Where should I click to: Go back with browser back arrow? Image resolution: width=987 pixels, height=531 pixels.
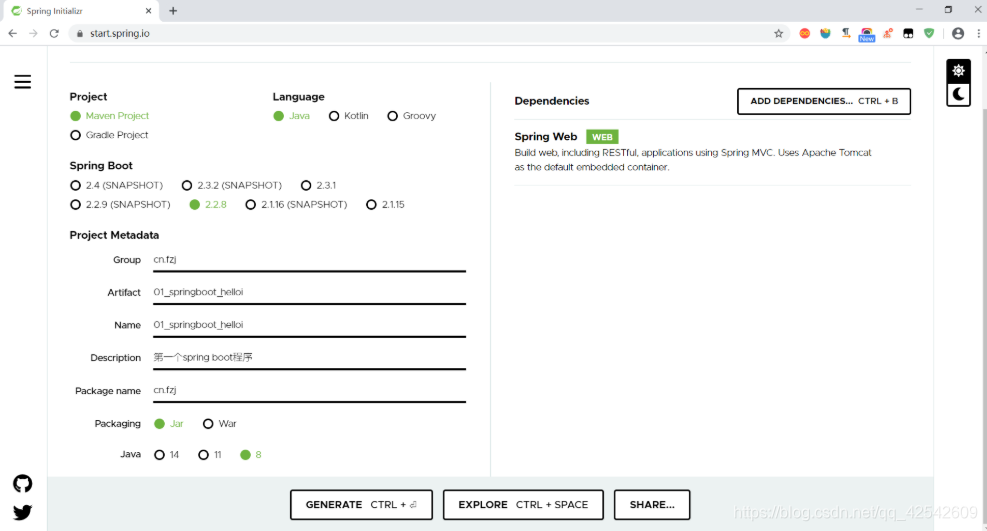tap(13, 33)
